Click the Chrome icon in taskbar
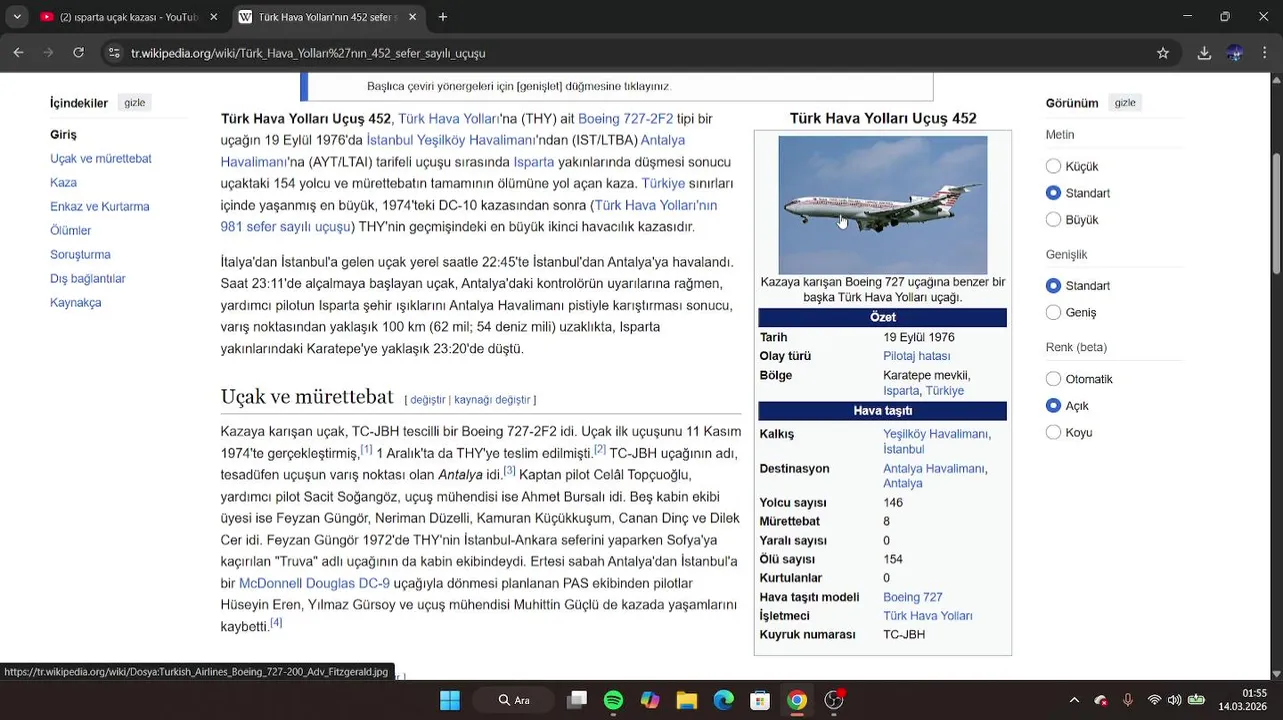The image size is (1283, 720). [797, 700]
